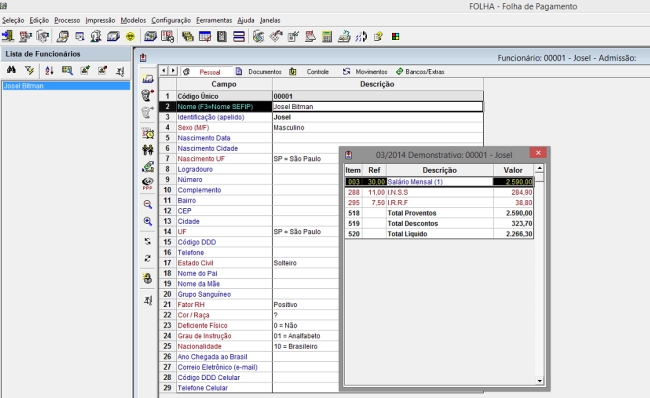650x398 pixels.
Task: Open the Janelas menu
Action: (270, 20)
